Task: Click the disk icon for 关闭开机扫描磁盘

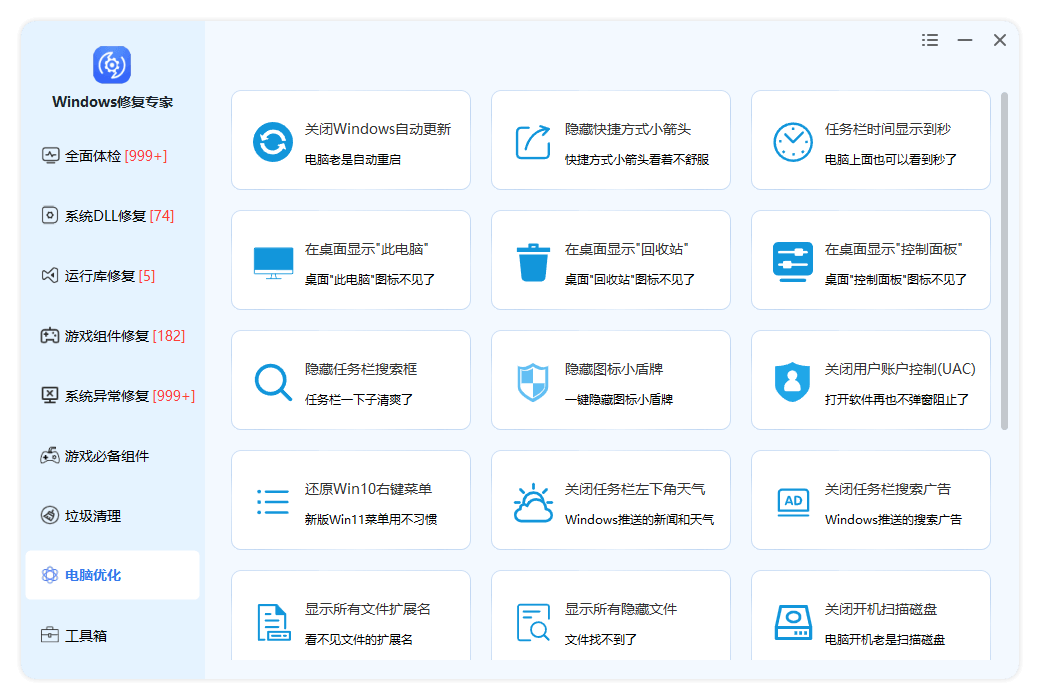Action: coord(793,622)
